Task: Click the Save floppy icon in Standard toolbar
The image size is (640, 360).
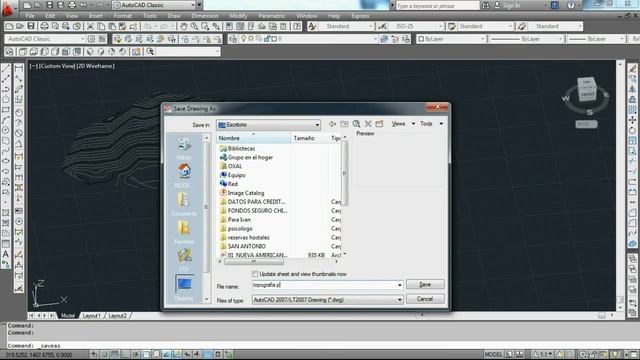Action: click(31, 26)
